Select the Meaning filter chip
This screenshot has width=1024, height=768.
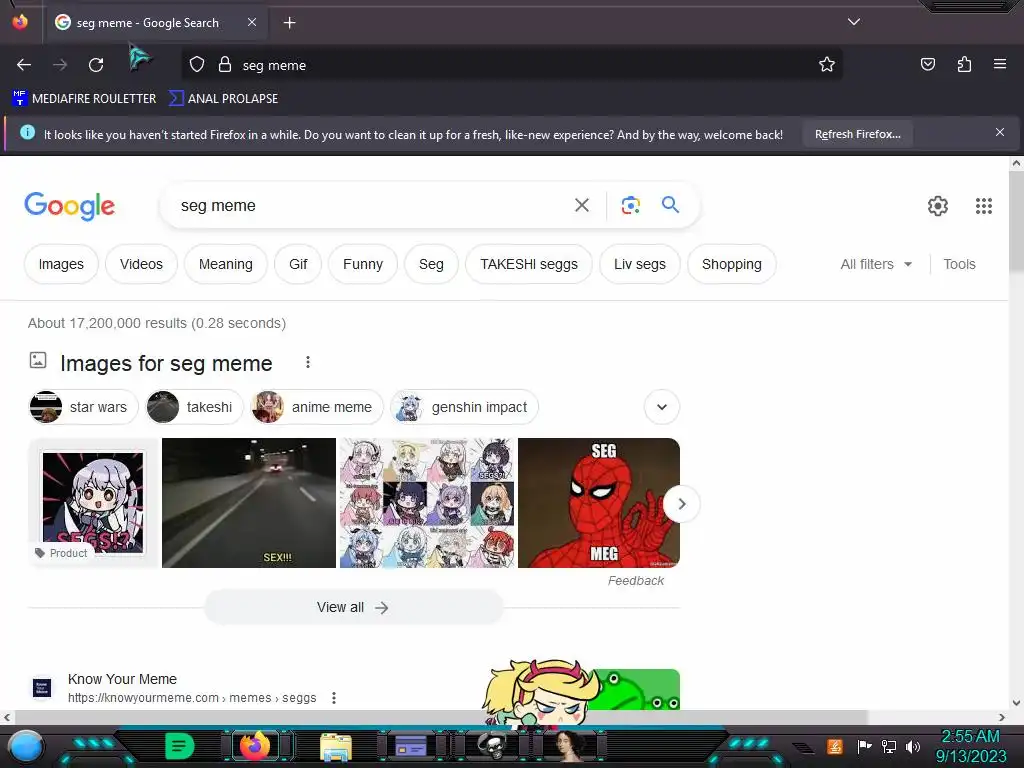[x=225, y=264]
